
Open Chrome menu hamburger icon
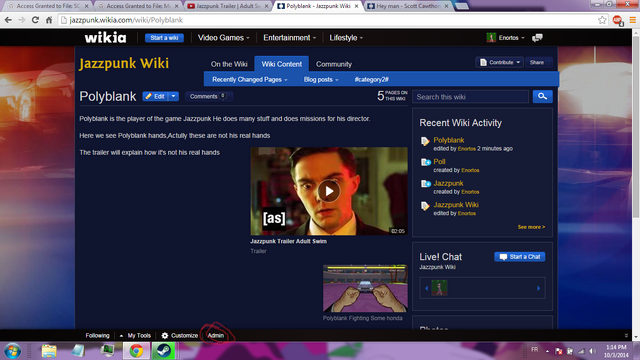(x=632, y=20)
